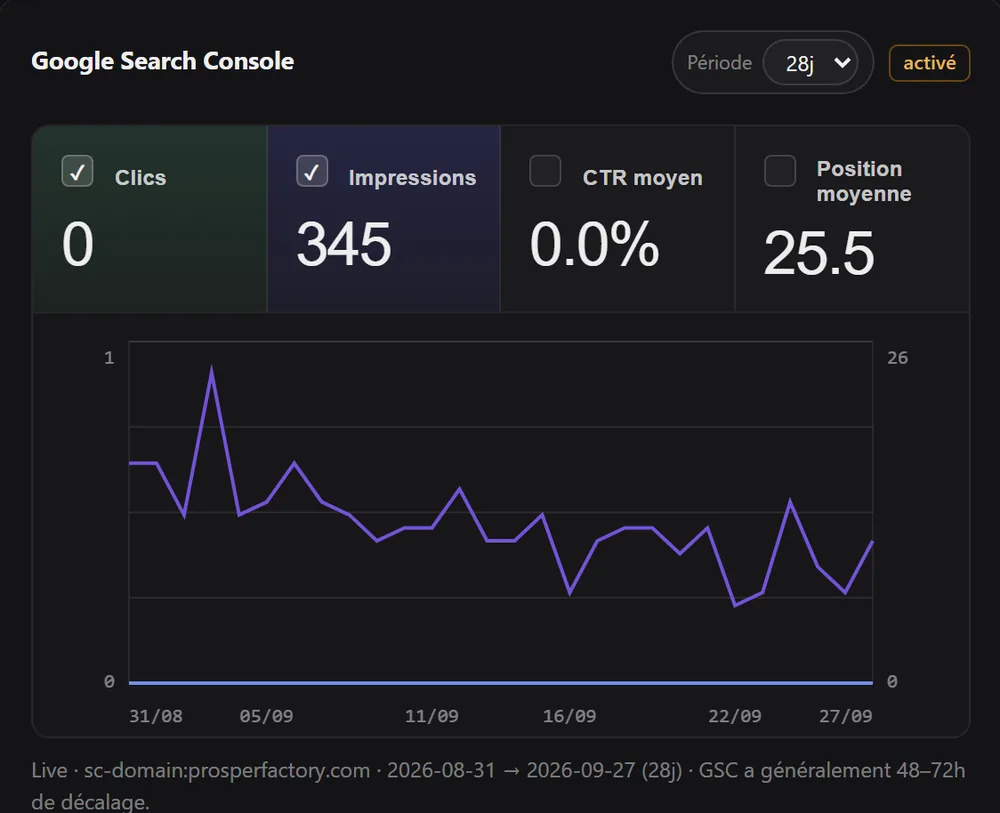Click the Clics label
This screenshot has height=813, width=1000.
pyautogui.click(x=140, y=177)
